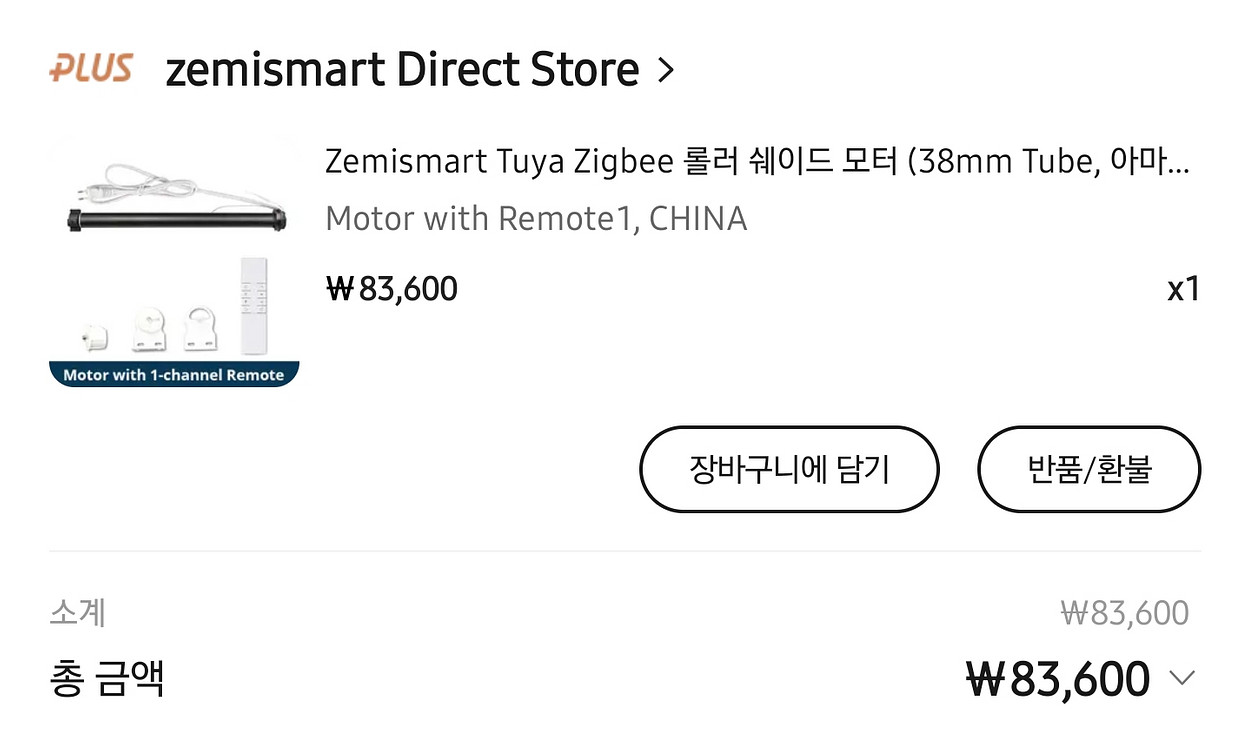
Task: Click the 'Motor with 1-channel Remote' banner
Action: (174, 375)
